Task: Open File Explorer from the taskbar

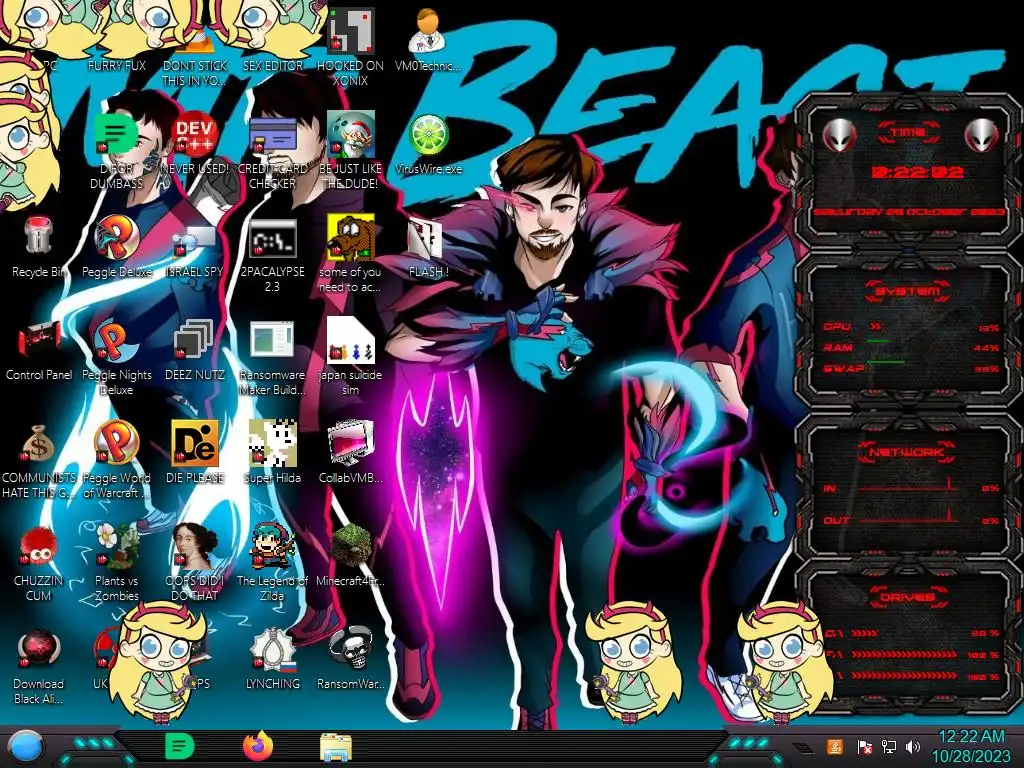Action: 336,747
